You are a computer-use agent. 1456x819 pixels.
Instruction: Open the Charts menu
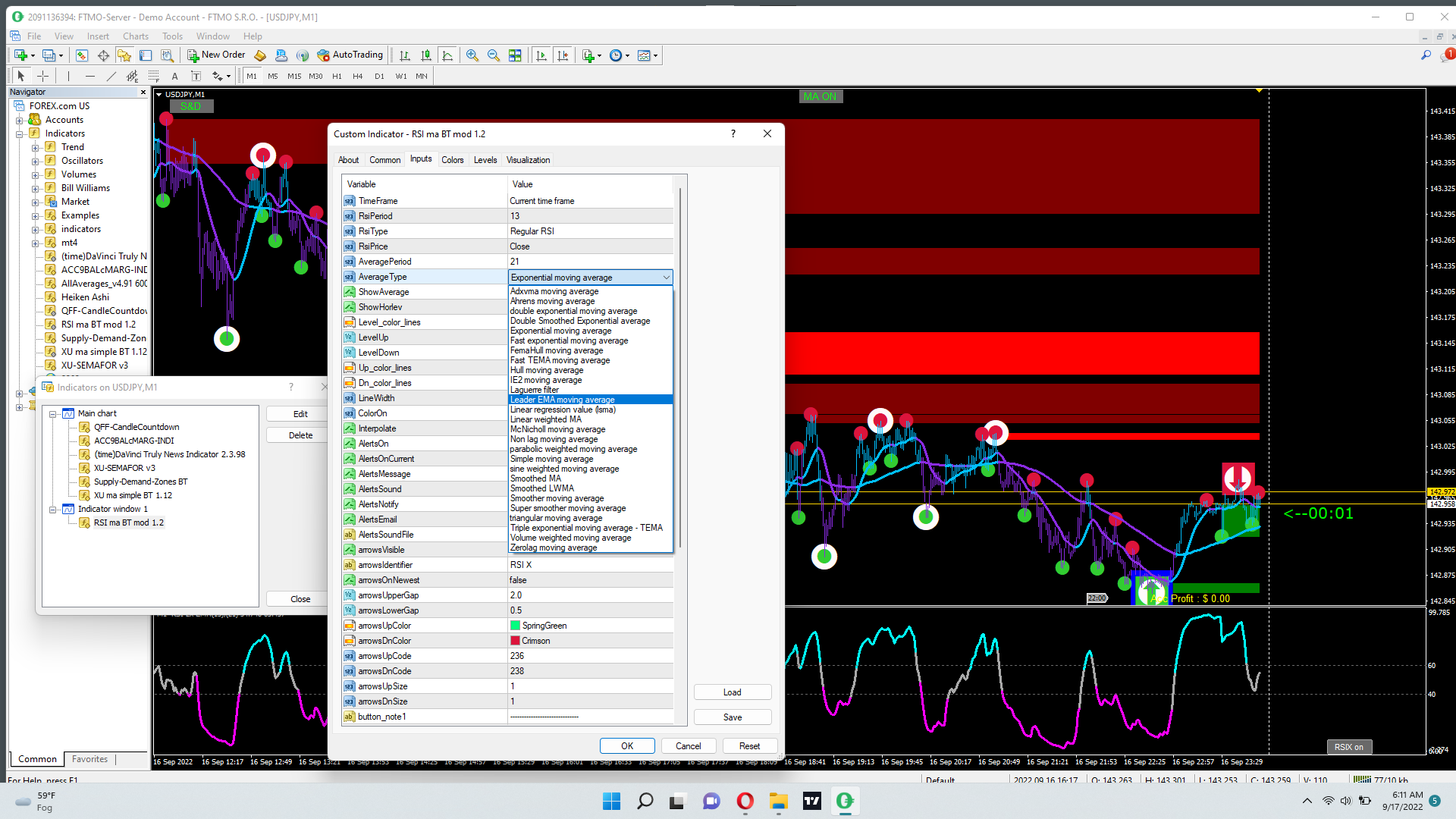pyautogui.click(x=136, y=36)
